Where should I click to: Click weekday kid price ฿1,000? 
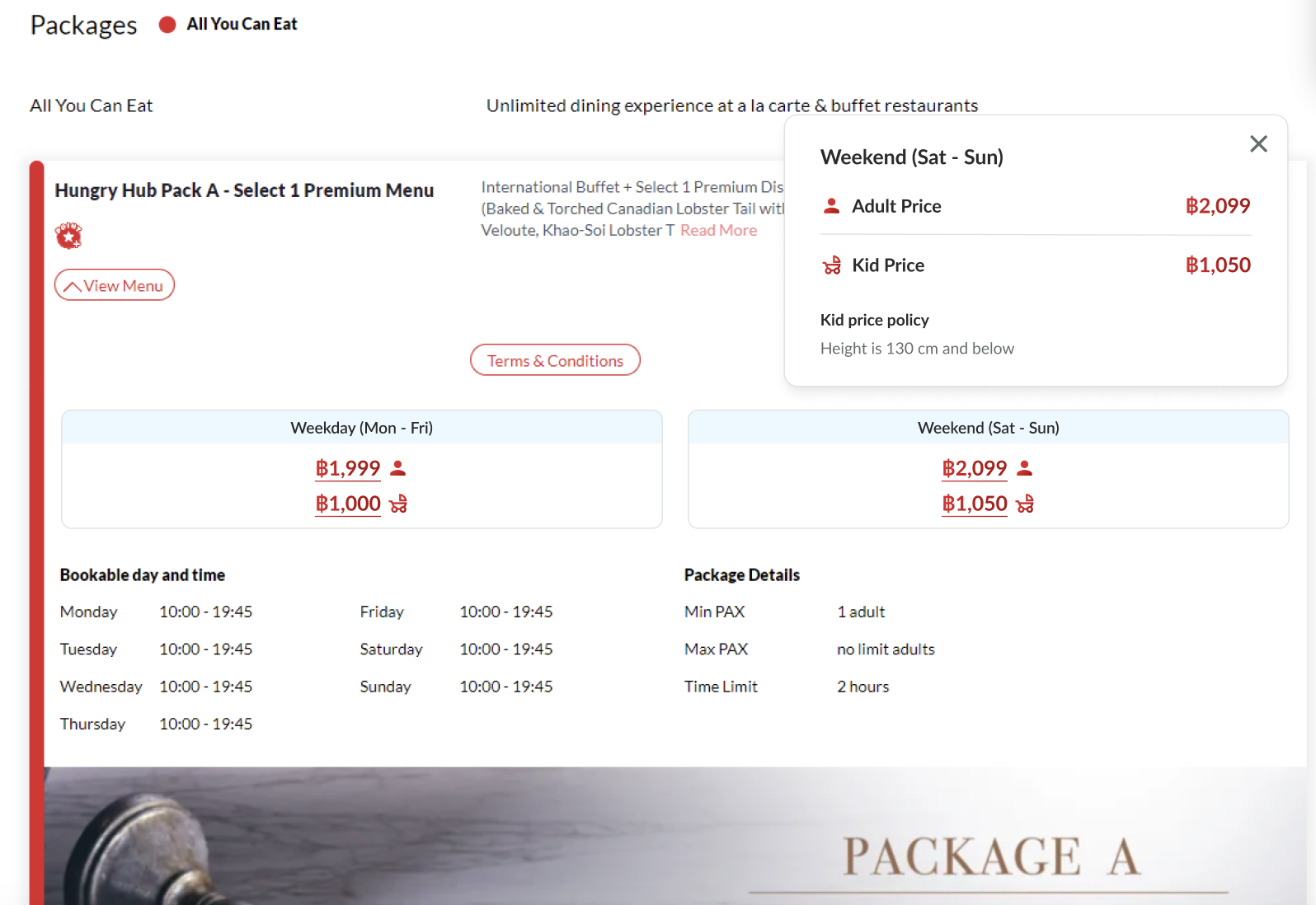click(348, 504)
